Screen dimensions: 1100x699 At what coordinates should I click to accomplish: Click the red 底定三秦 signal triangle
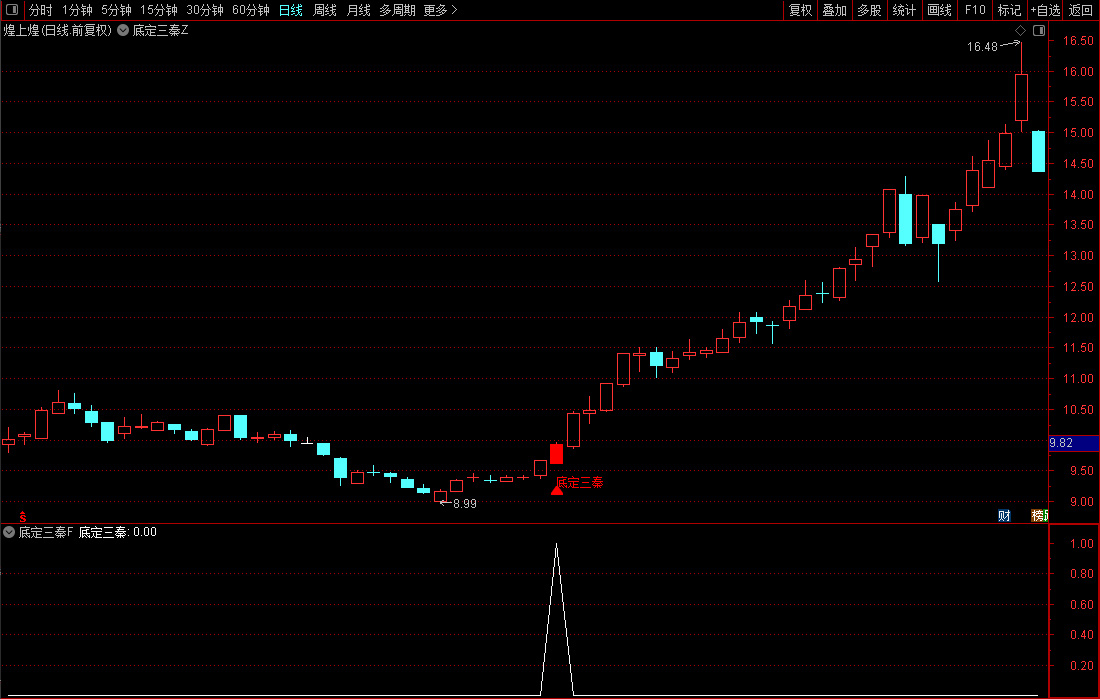pos(557,490)
